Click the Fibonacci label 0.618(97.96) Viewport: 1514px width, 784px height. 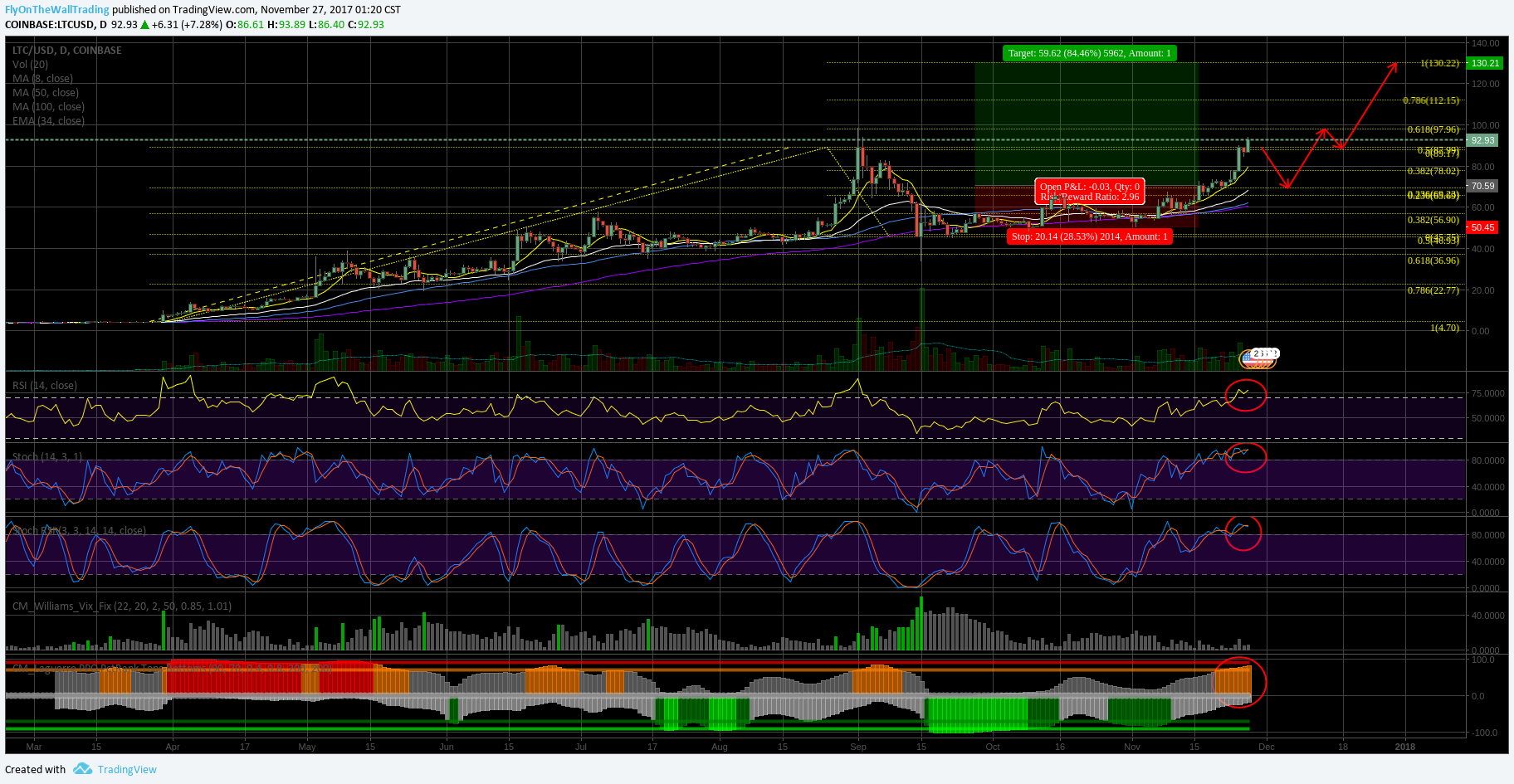pyautogui.click(x=1433, y=129)
